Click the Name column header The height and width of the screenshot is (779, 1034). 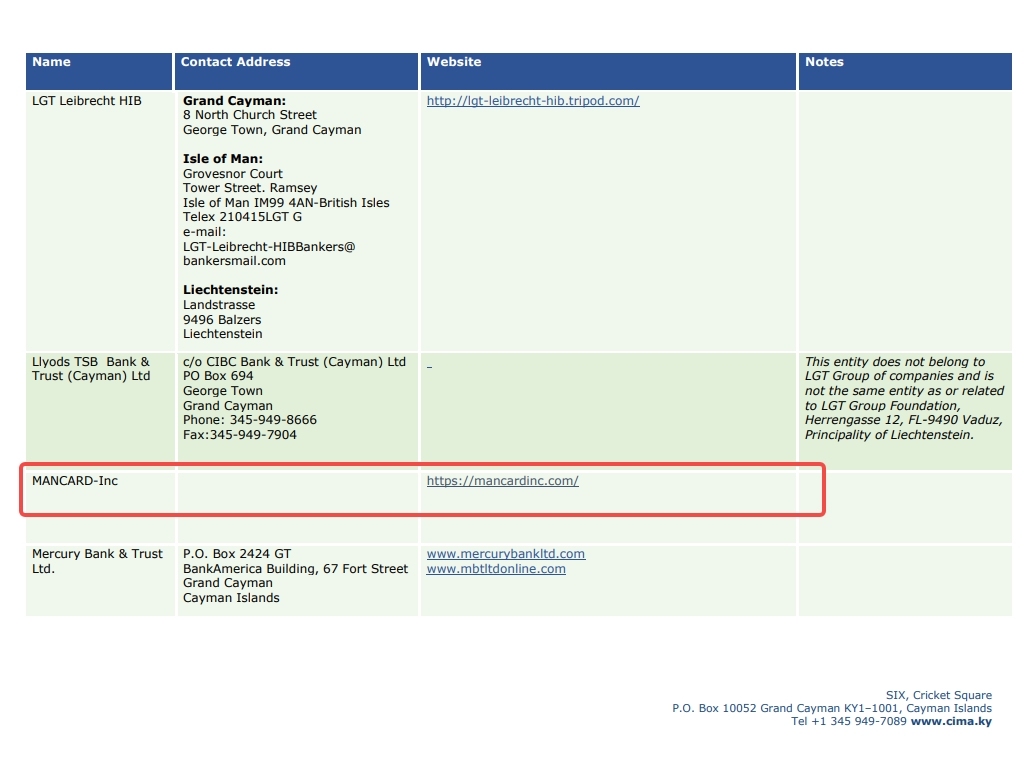(x=51, y=62)
